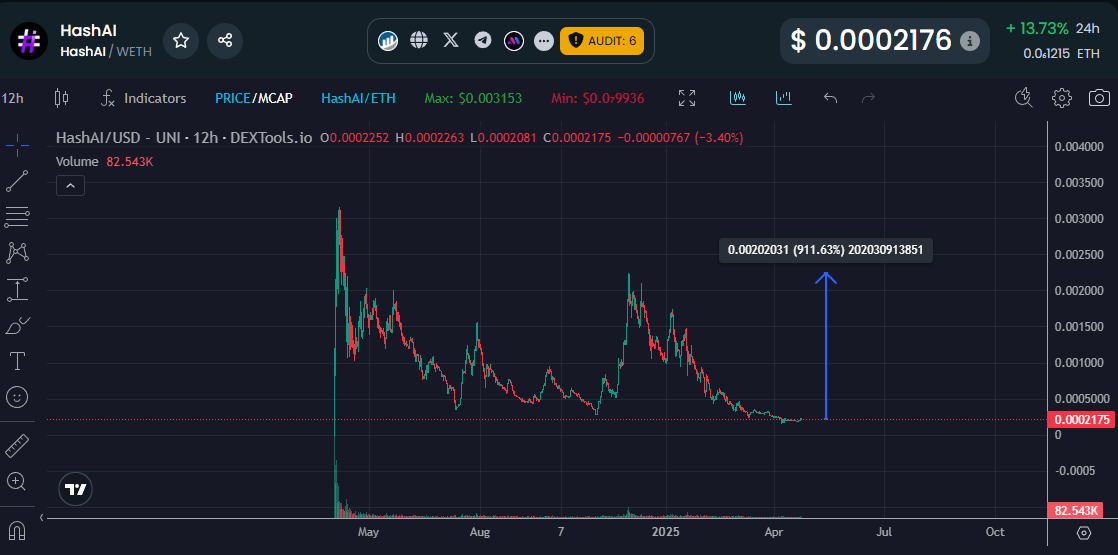Select the crosshair cursor tool
This screenshot has width=1118, height=555.
point(17,146)
